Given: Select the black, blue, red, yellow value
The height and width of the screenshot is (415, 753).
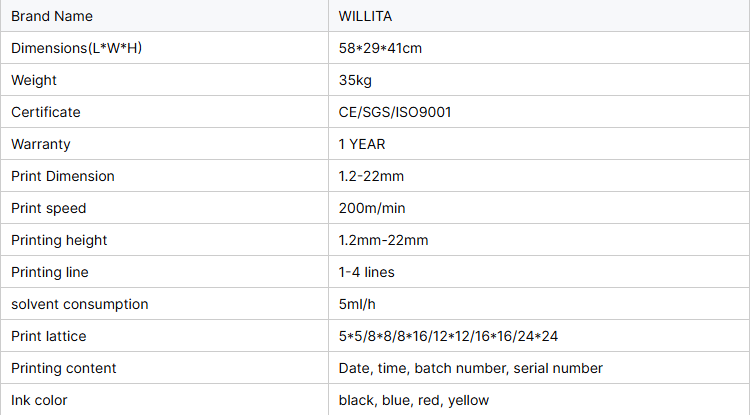Looking at the screenshot, I should [414, 400].
